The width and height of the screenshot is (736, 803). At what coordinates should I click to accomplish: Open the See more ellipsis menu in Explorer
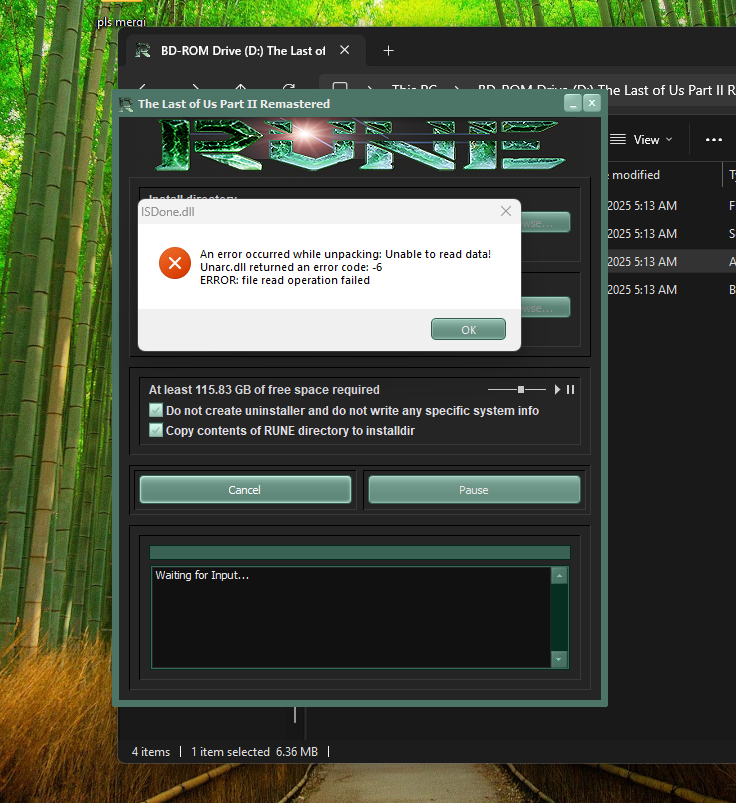tap(713, 139)
